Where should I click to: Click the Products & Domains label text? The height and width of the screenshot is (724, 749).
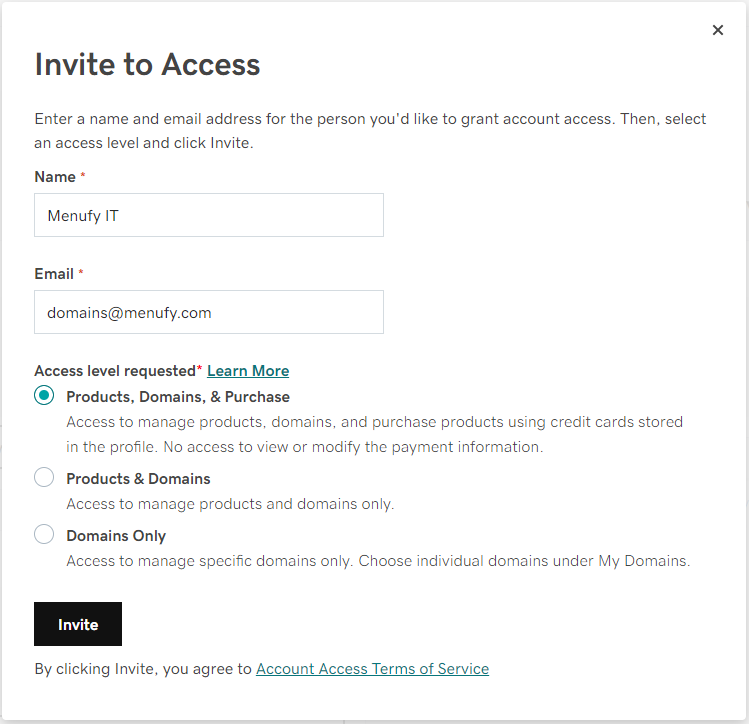[x=139, y=479]
